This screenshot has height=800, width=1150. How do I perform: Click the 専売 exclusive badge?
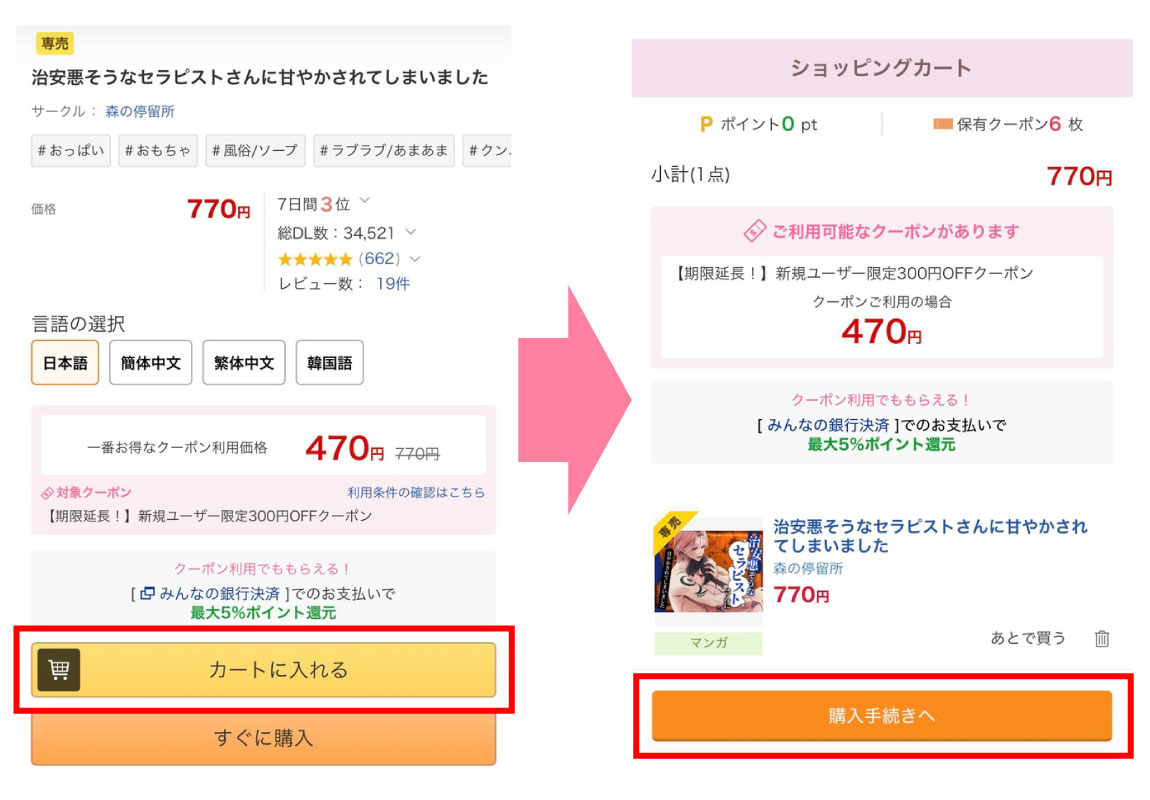coord(55,44)
